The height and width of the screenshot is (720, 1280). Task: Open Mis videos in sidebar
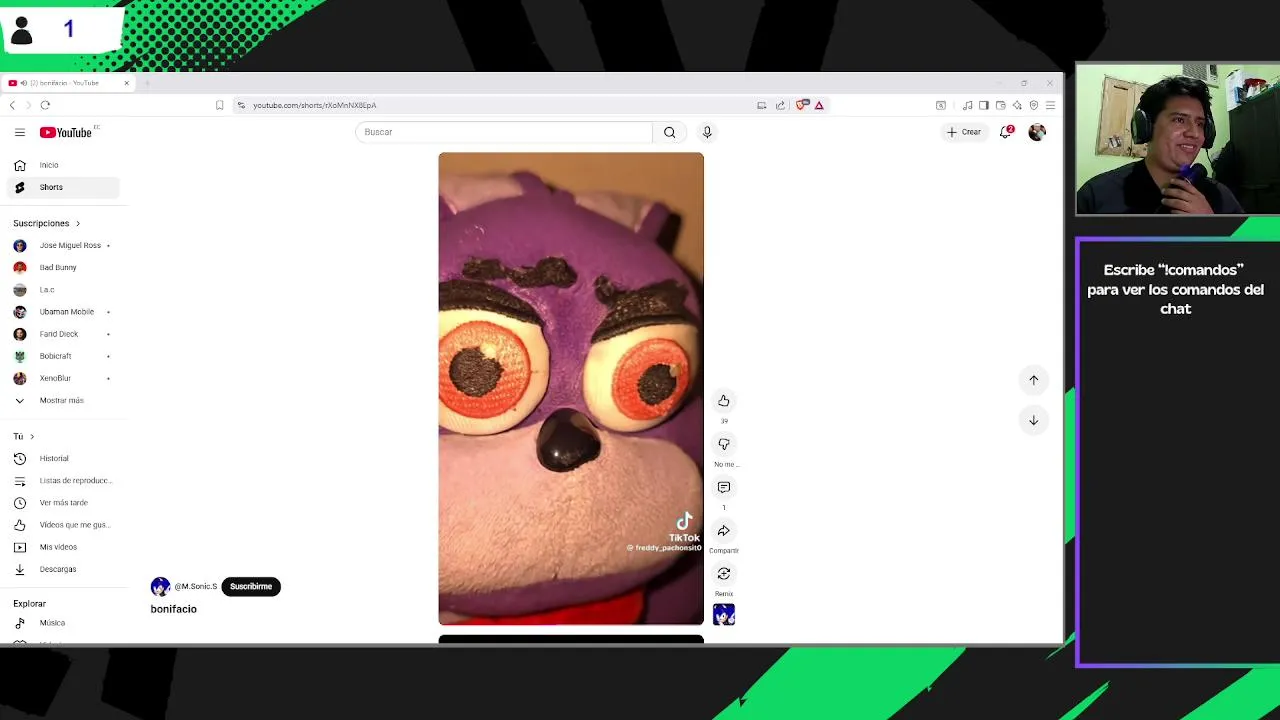pos(62,547)
